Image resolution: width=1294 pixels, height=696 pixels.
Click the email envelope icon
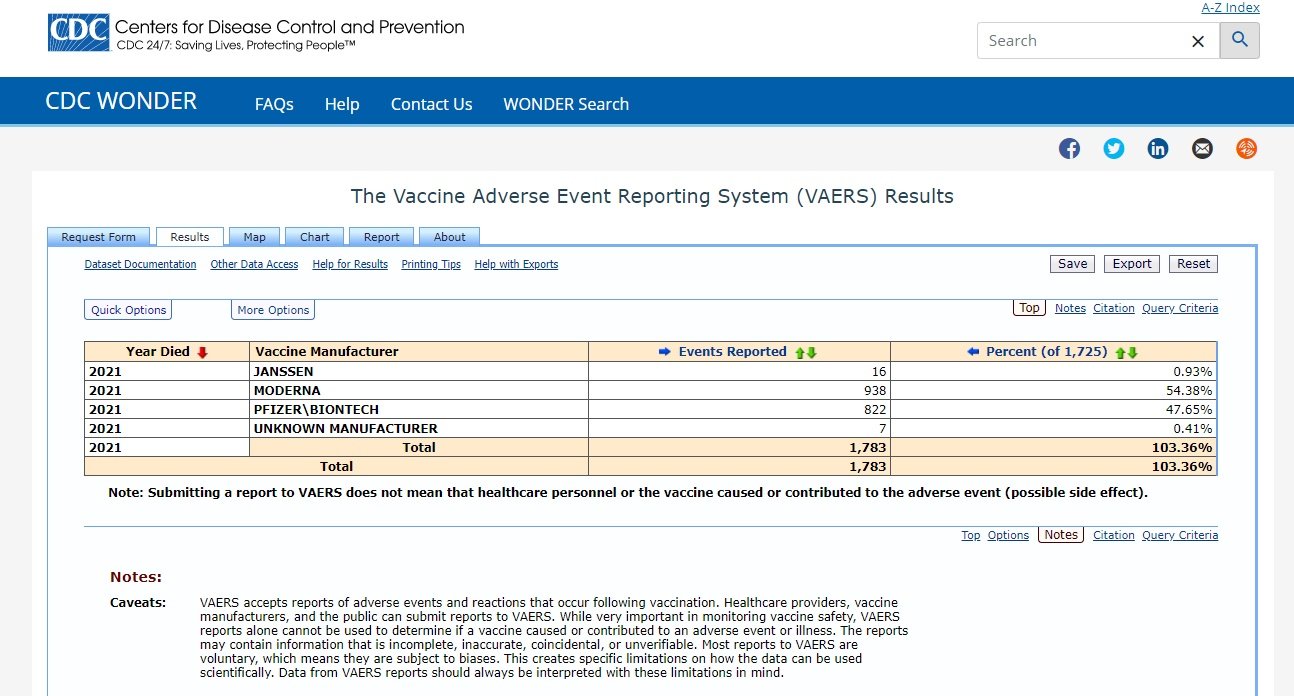(x=1202, y=149)
